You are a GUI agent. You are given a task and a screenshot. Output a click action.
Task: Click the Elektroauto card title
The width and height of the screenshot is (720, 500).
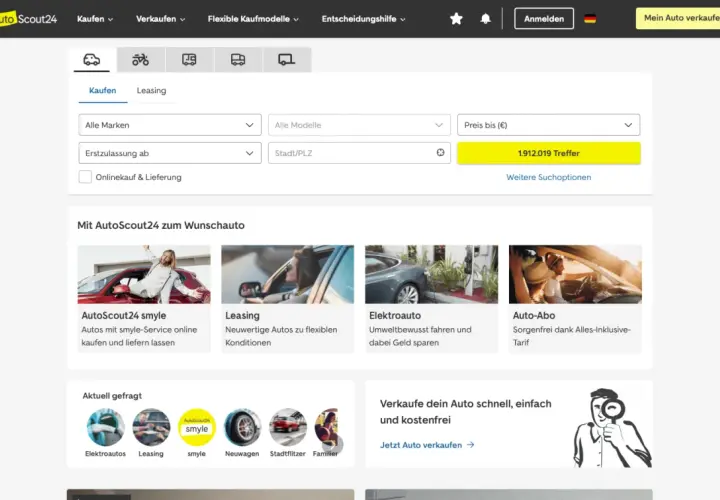(395, 315)
